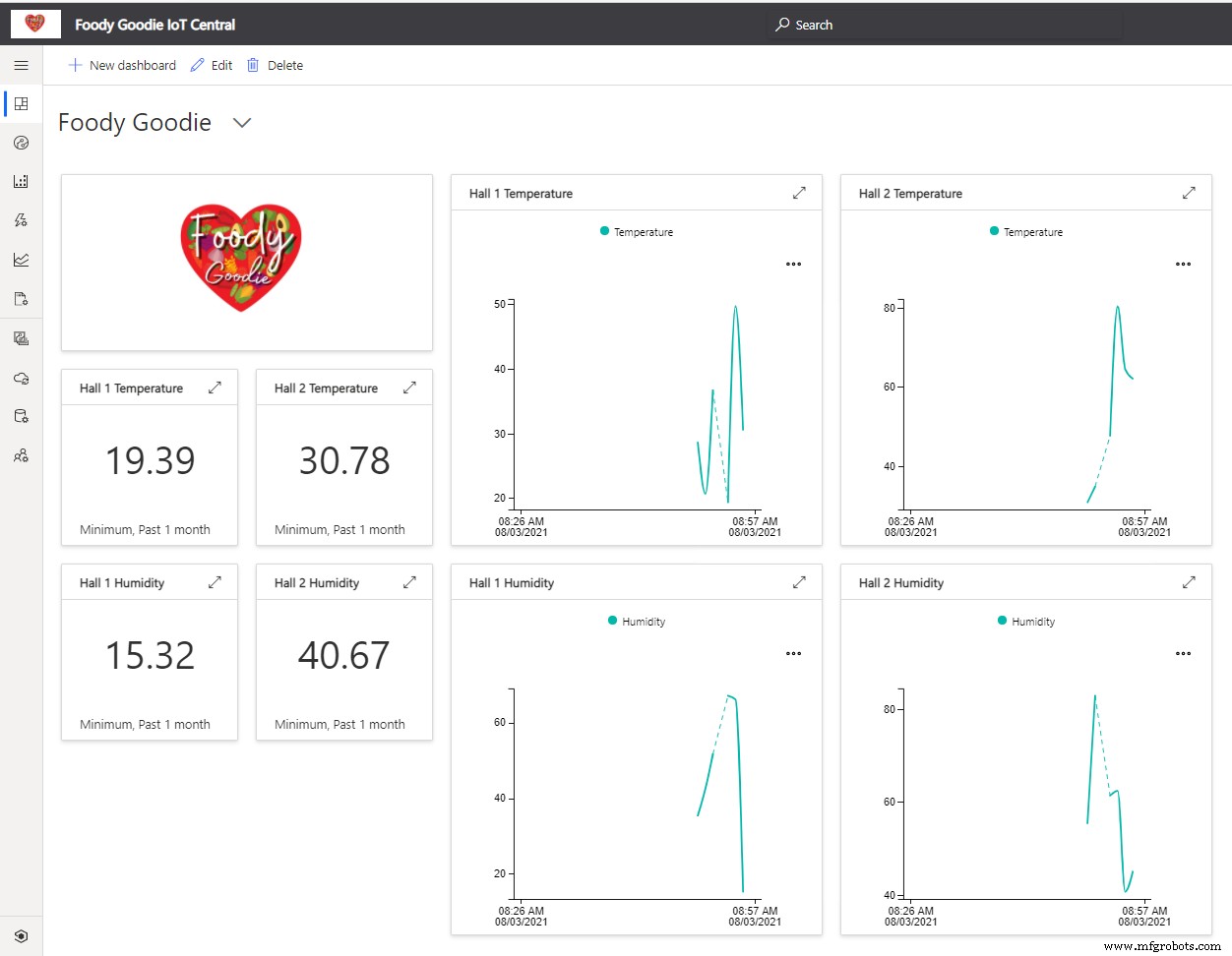Image resolution: width=1232 pixels, height=956 pixels.
Task: Click the New dashboard button
Action: (x=121, y=65)
